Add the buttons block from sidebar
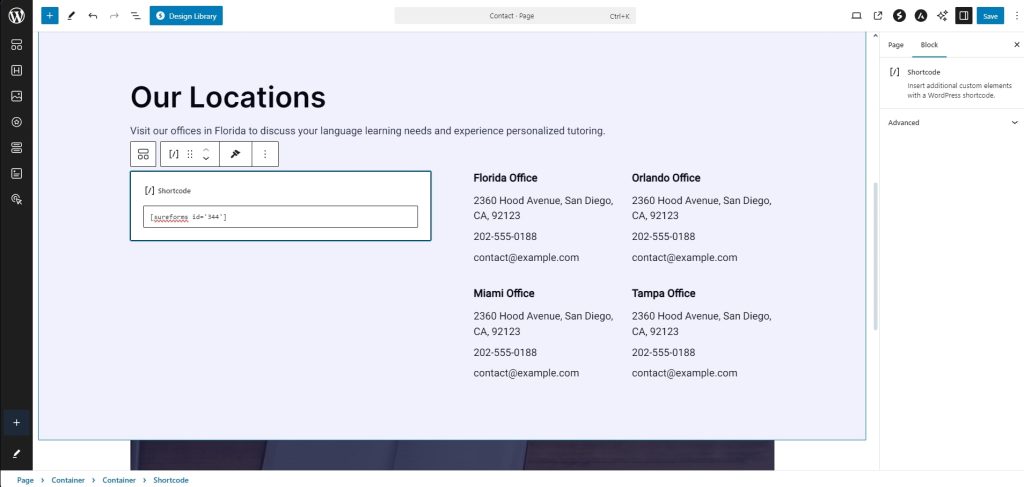 16,148
